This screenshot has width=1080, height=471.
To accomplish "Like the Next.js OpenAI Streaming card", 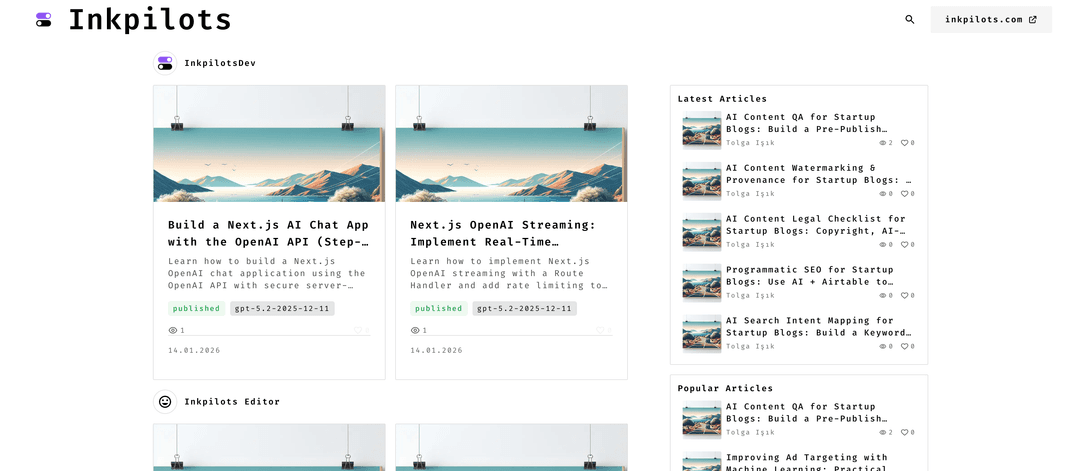I will 600,330.
